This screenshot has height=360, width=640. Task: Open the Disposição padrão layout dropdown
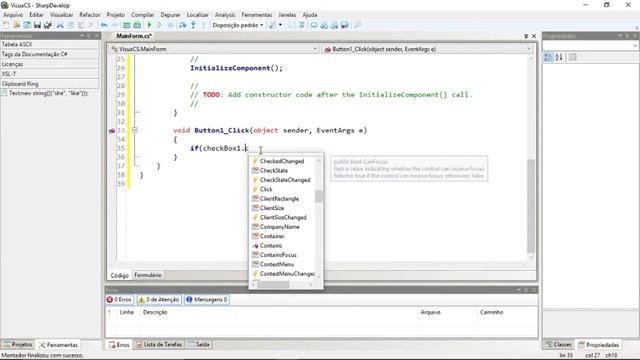262,25
